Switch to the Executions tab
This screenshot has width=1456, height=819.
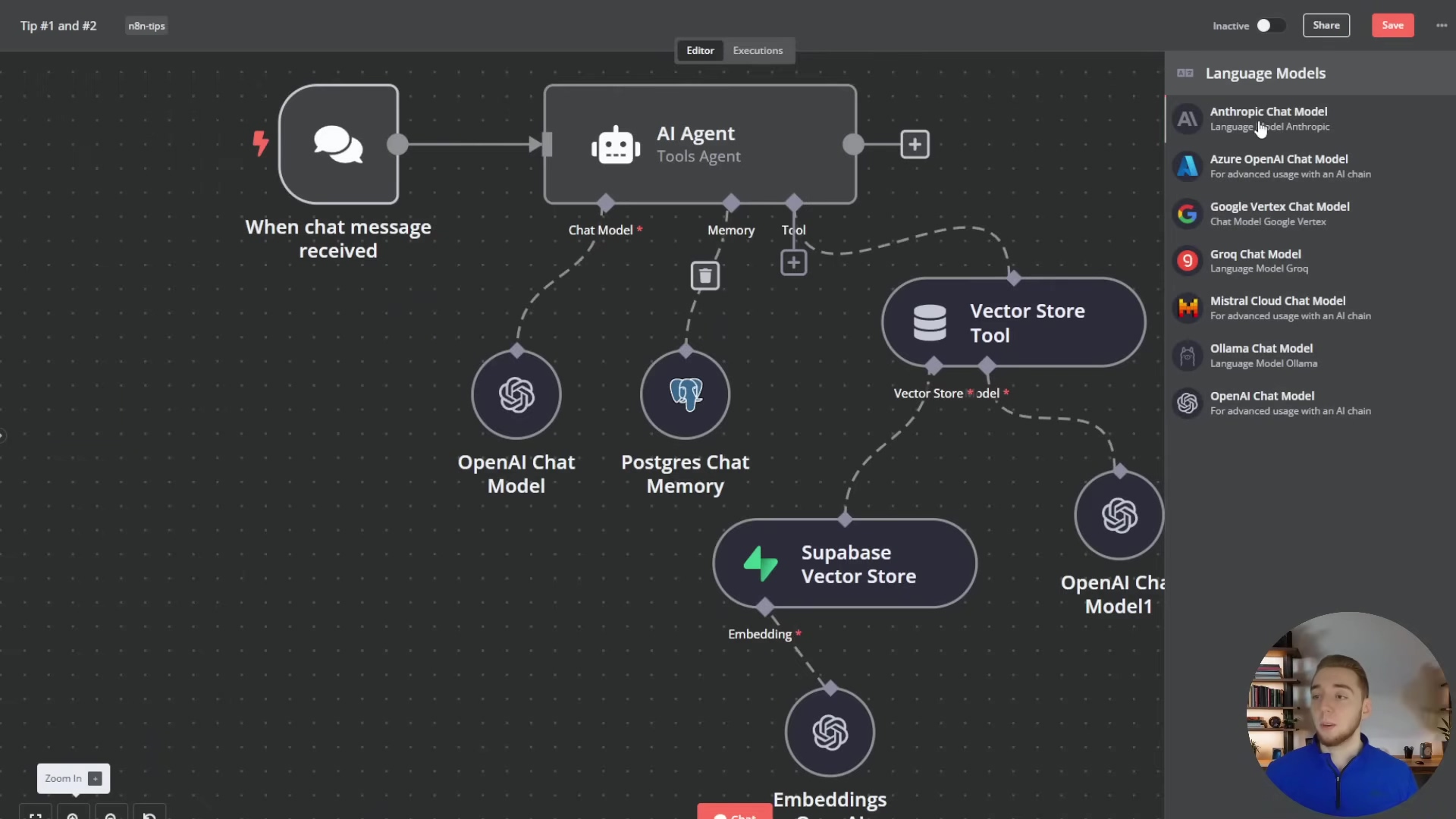coord(757,51)
